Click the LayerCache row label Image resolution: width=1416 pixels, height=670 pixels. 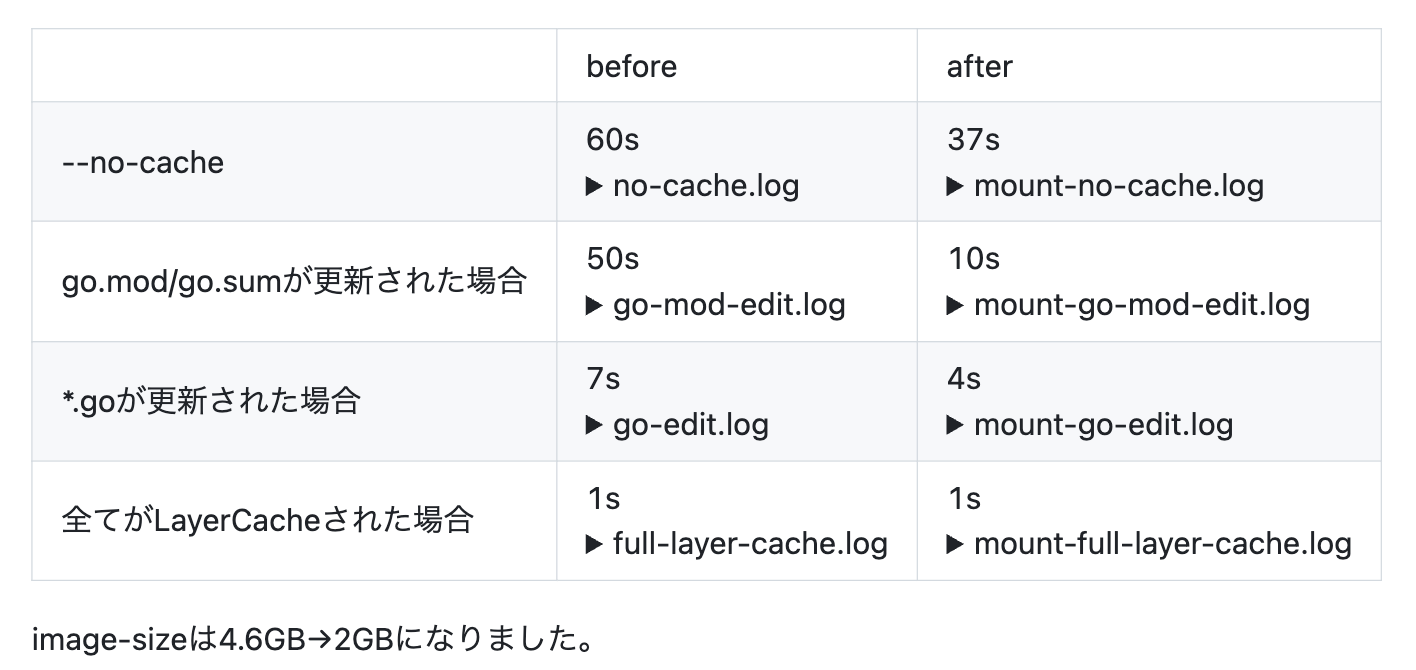pos(266,520)
